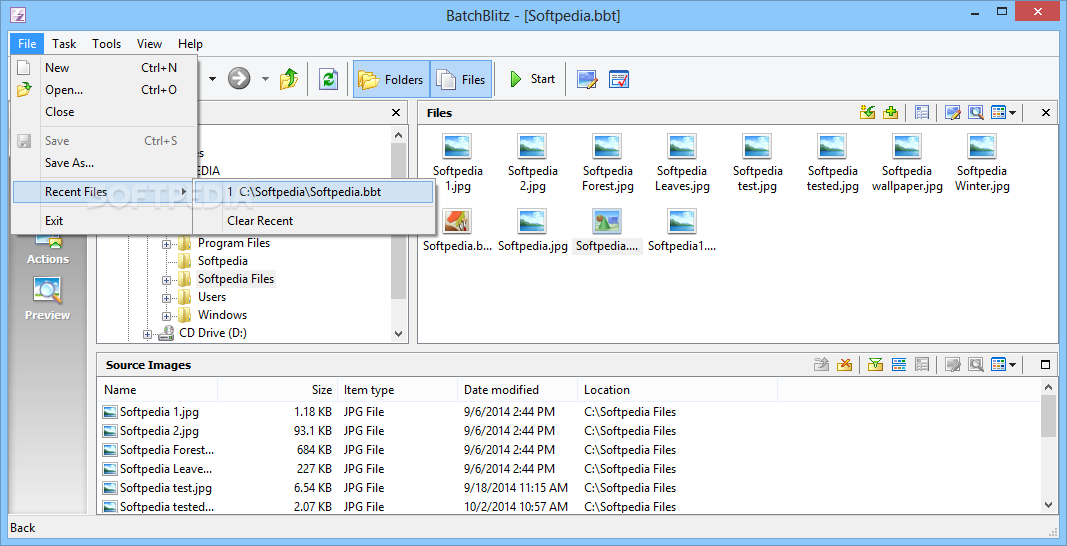Choose Exit from the File menu
Viewport: 1067px width, 546px height.
pyautogui.click(x=104, y=221)
